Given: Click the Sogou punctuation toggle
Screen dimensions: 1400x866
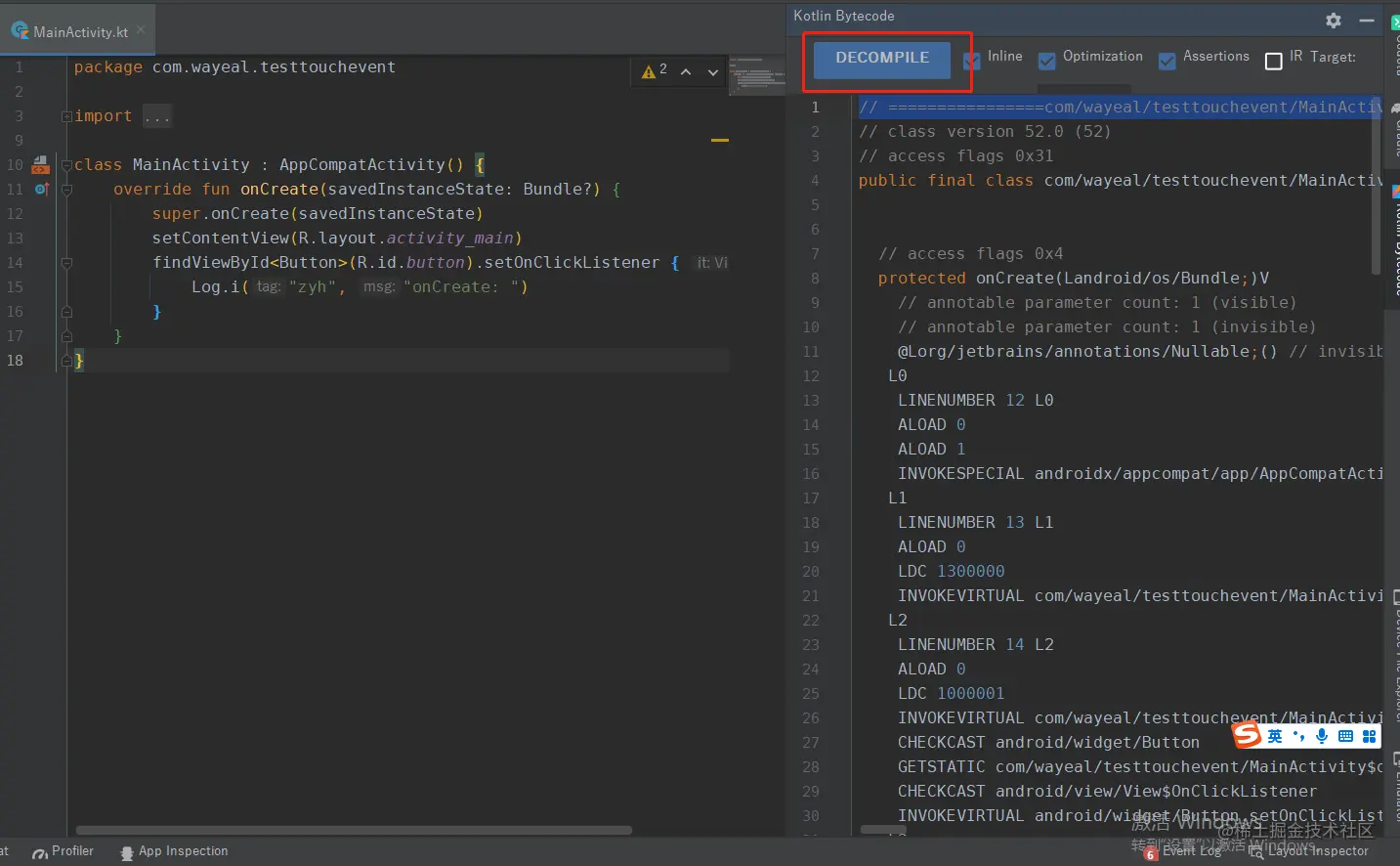Looking at the screenshot, I should point(1298,736).
